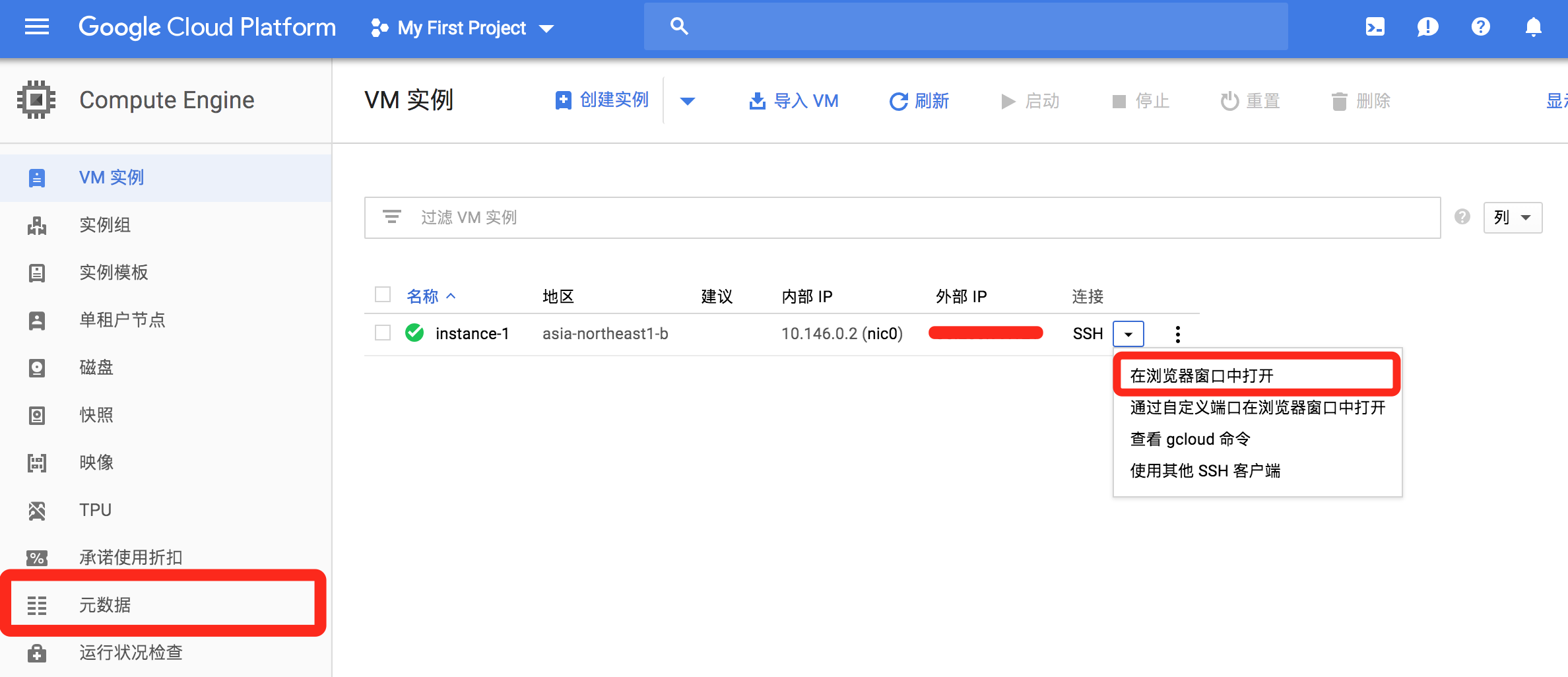Viewport: 1568px width, 677px height.
Task: Click the search magnifier icon
Action: [679, 26]
